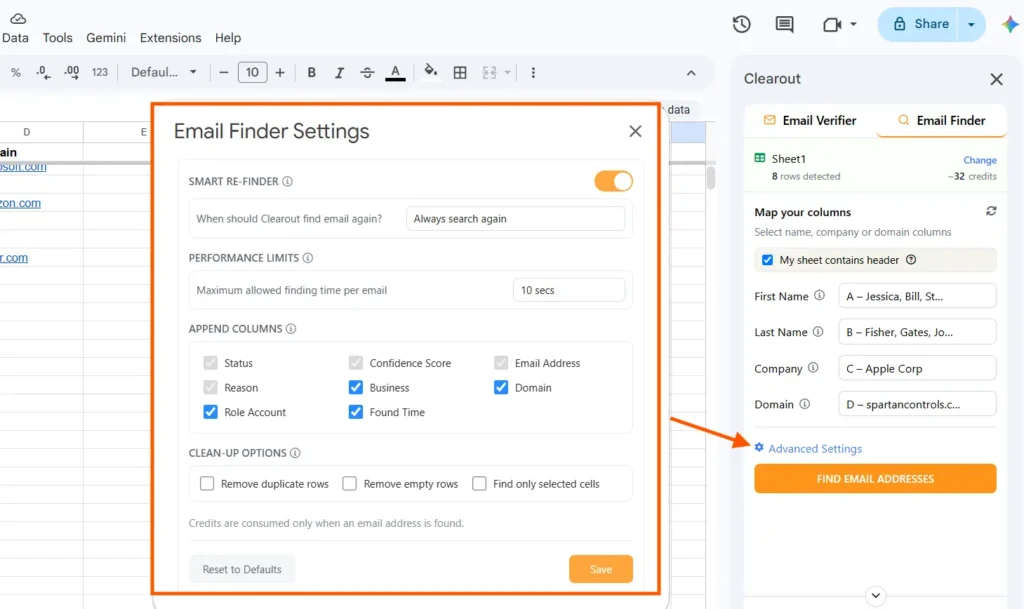Expand the chevron at Clearout panel bottom
Screen dimensions: 1024x609
[876, 596]
